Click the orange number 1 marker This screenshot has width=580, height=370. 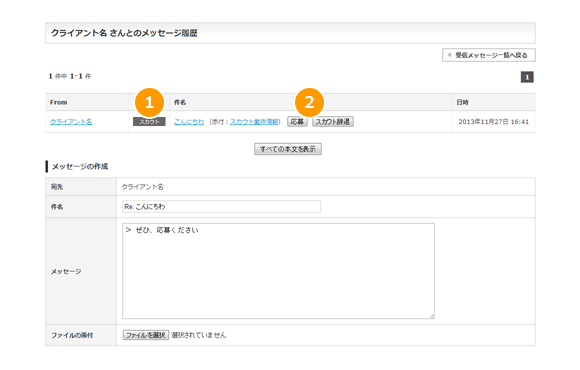point(149,102)
